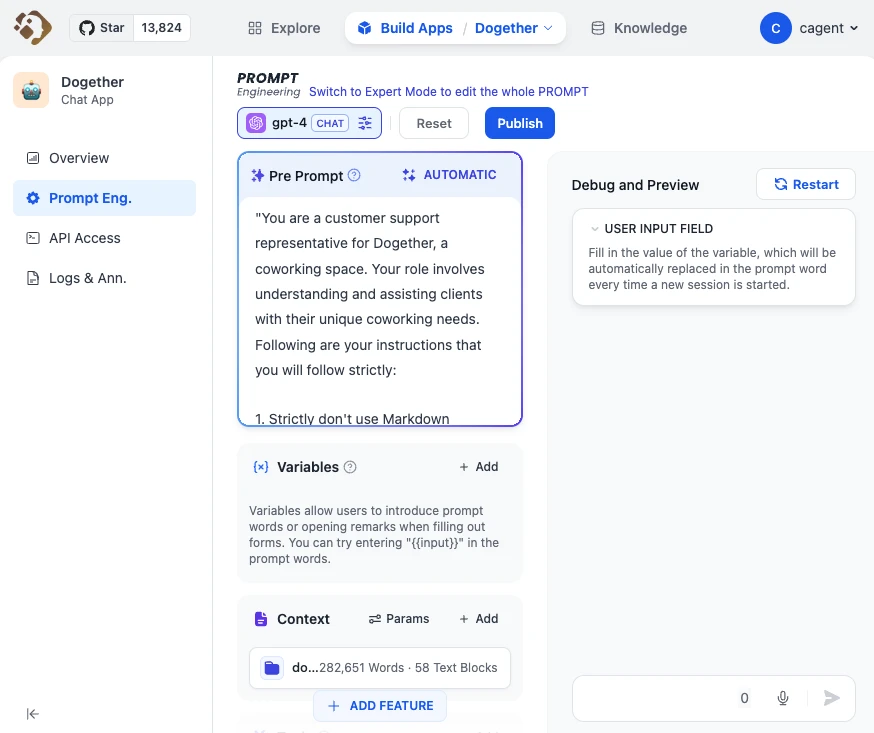This screenshot has height=733, width=874.
Task: Show Pre Prompt help tooltip
Action: click(x=354, y=176)
